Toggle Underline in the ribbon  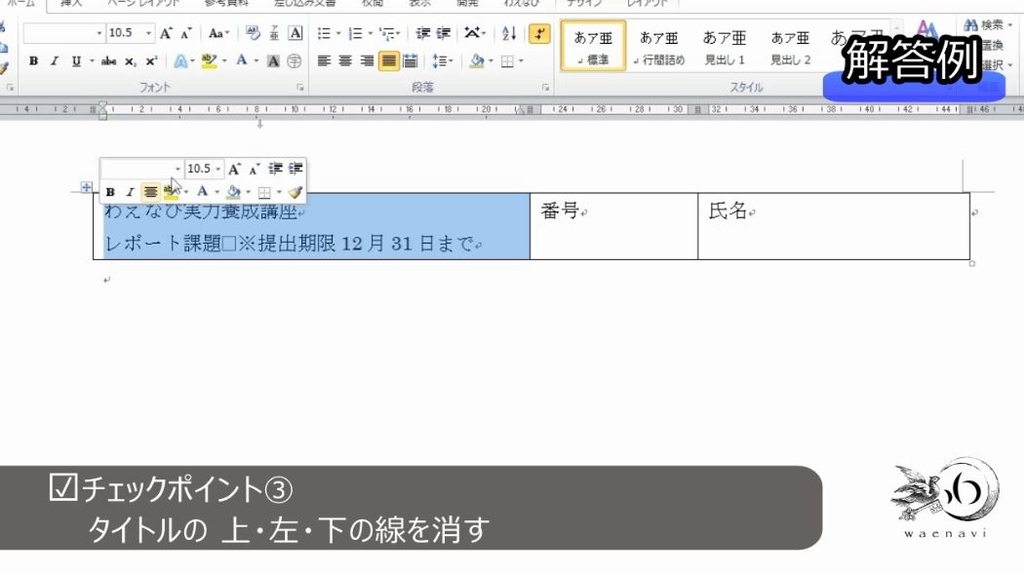(76, 61)
